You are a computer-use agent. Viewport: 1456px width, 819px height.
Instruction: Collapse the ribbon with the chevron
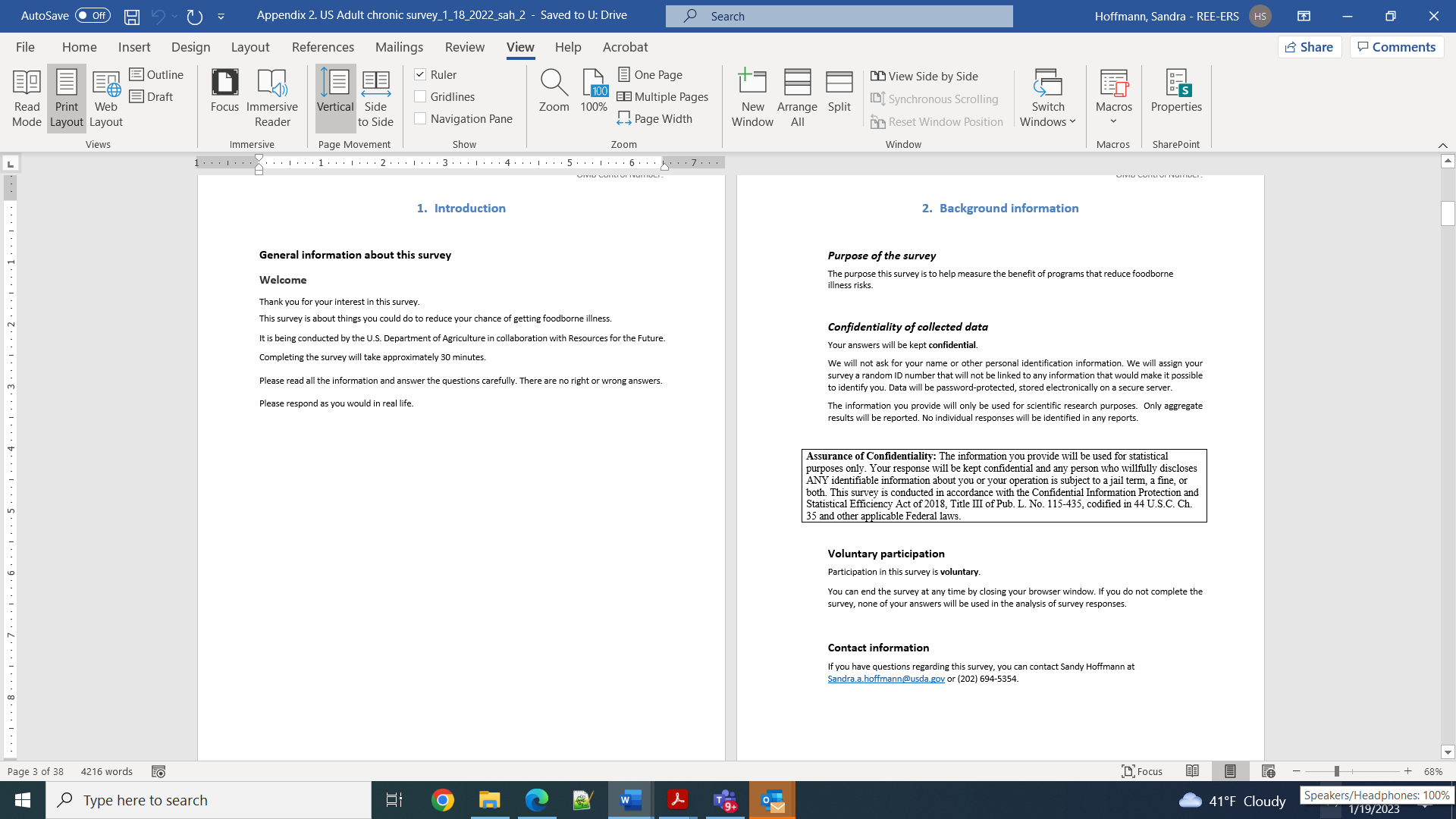[1442, 145]
